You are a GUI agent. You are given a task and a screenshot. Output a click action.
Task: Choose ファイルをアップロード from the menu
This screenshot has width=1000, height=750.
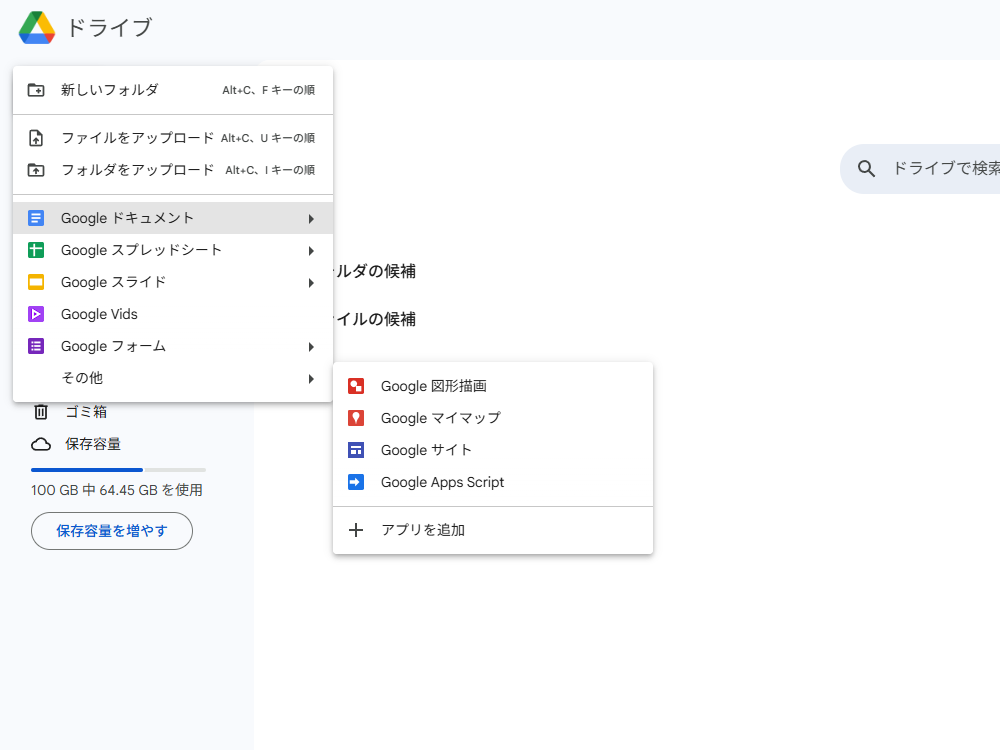point(173,138)
